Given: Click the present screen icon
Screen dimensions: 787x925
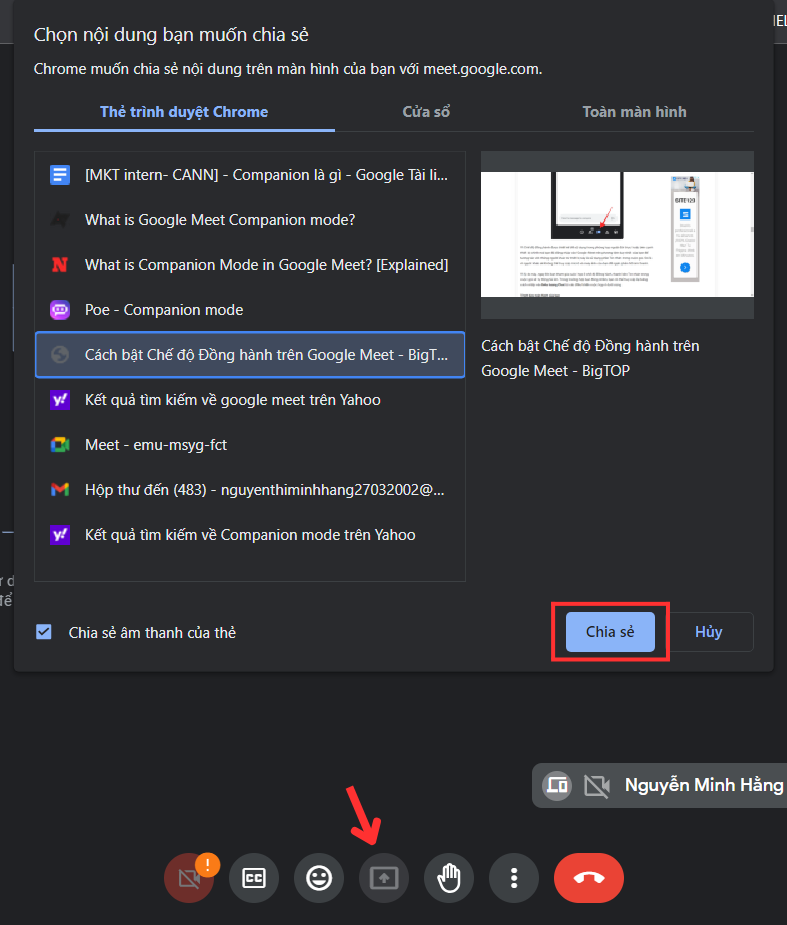Looking at the screenshot, I should (x=384, y=878).
